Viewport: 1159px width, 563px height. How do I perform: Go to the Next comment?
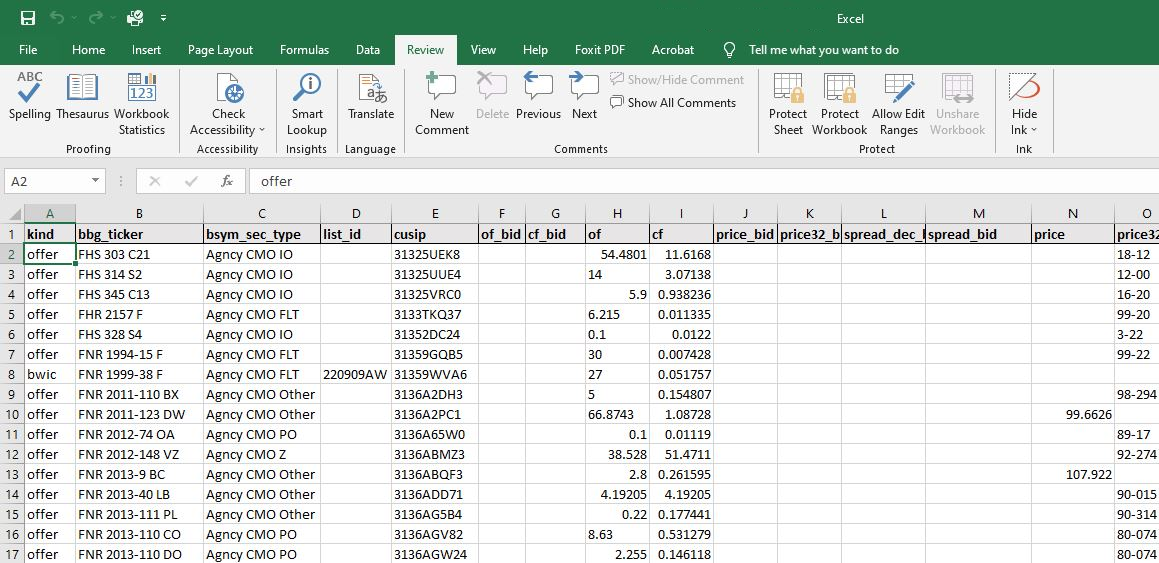click(x=584, y=98)
